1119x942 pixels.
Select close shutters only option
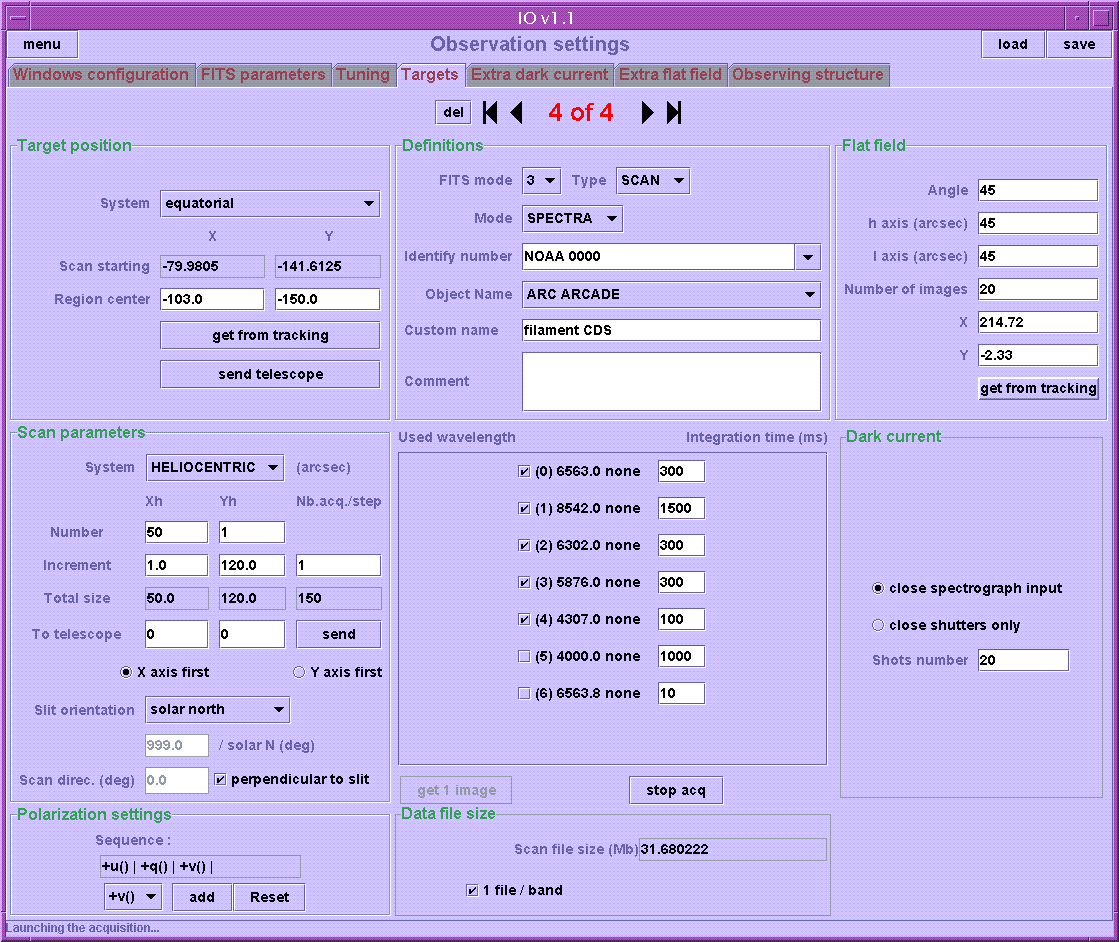[x=878, y=625]
